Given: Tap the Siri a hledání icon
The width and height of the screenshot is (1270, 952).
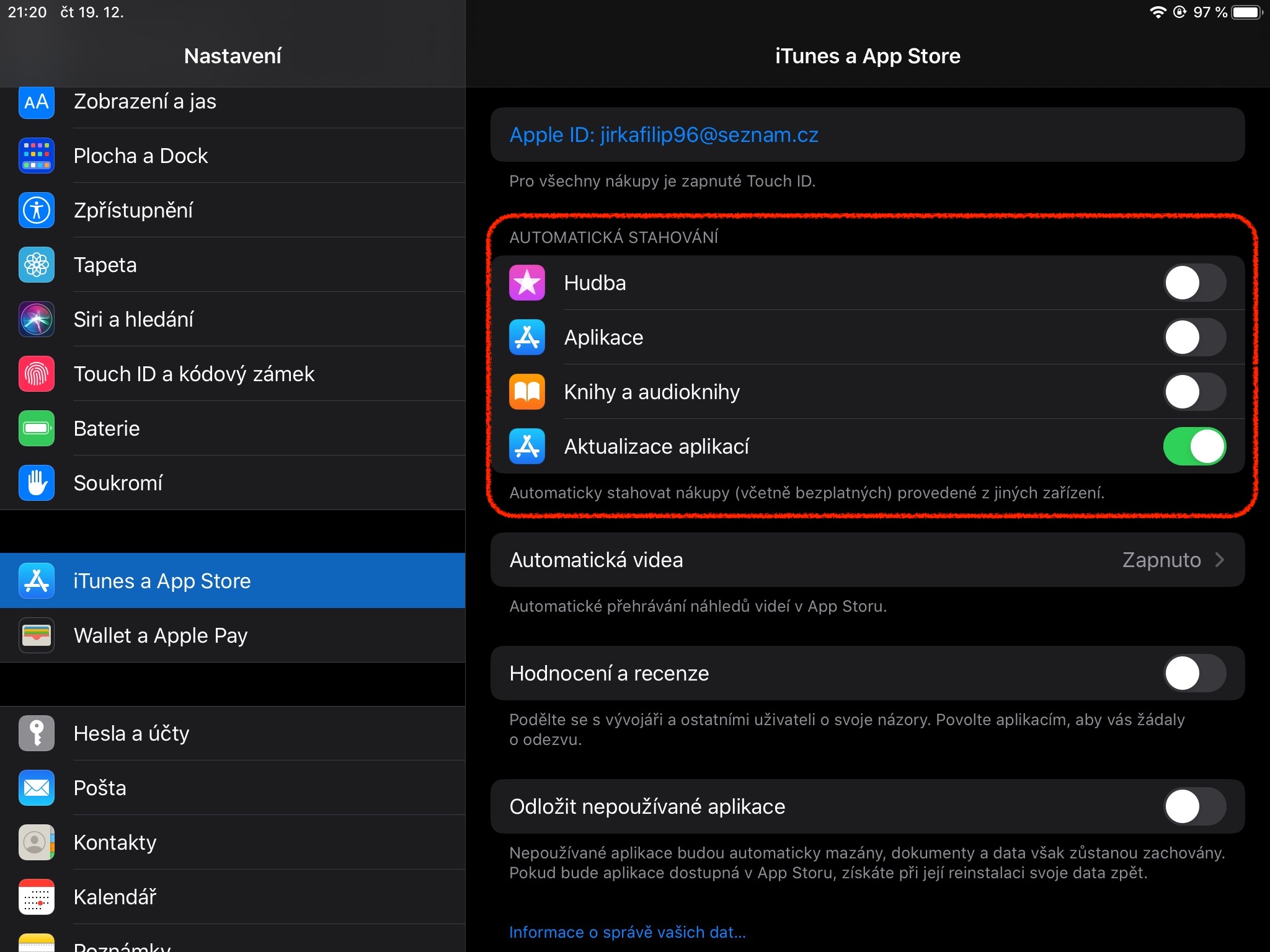Looking at the screenshot, I should [37, 319].
